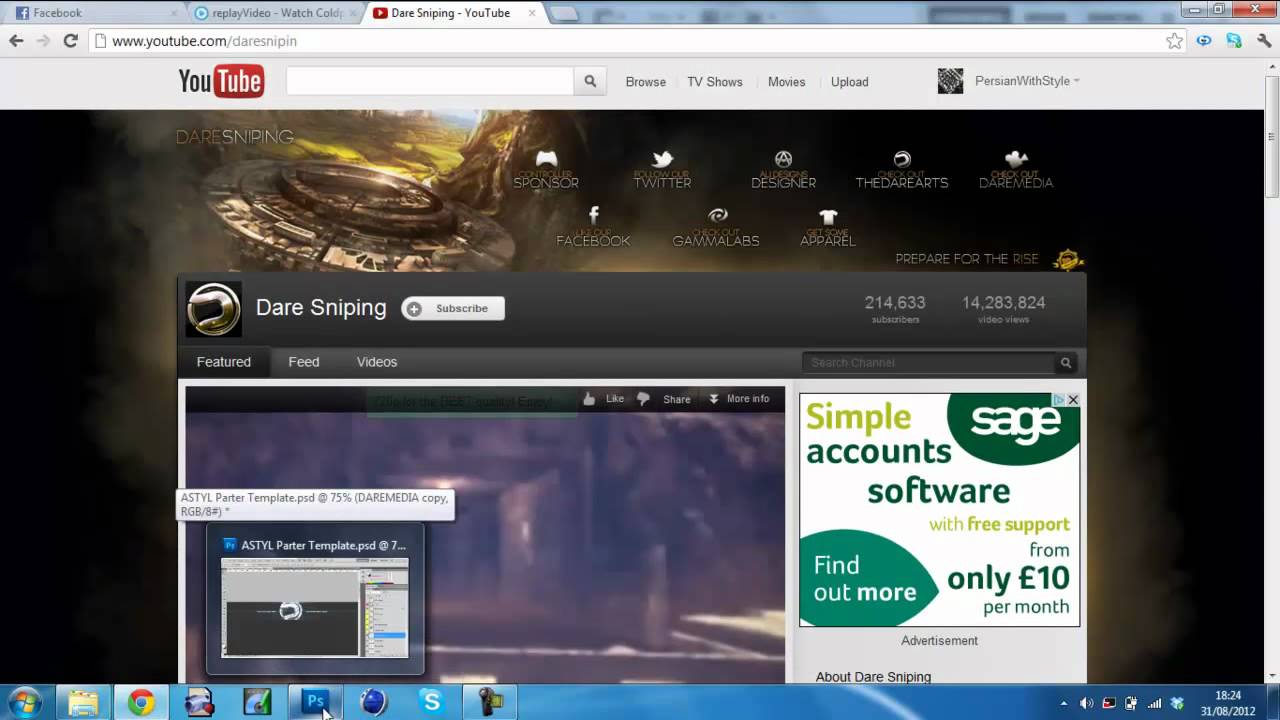Click Movies in the YouTube header
Screen dimensions: 1280x720
coord(786,82)
